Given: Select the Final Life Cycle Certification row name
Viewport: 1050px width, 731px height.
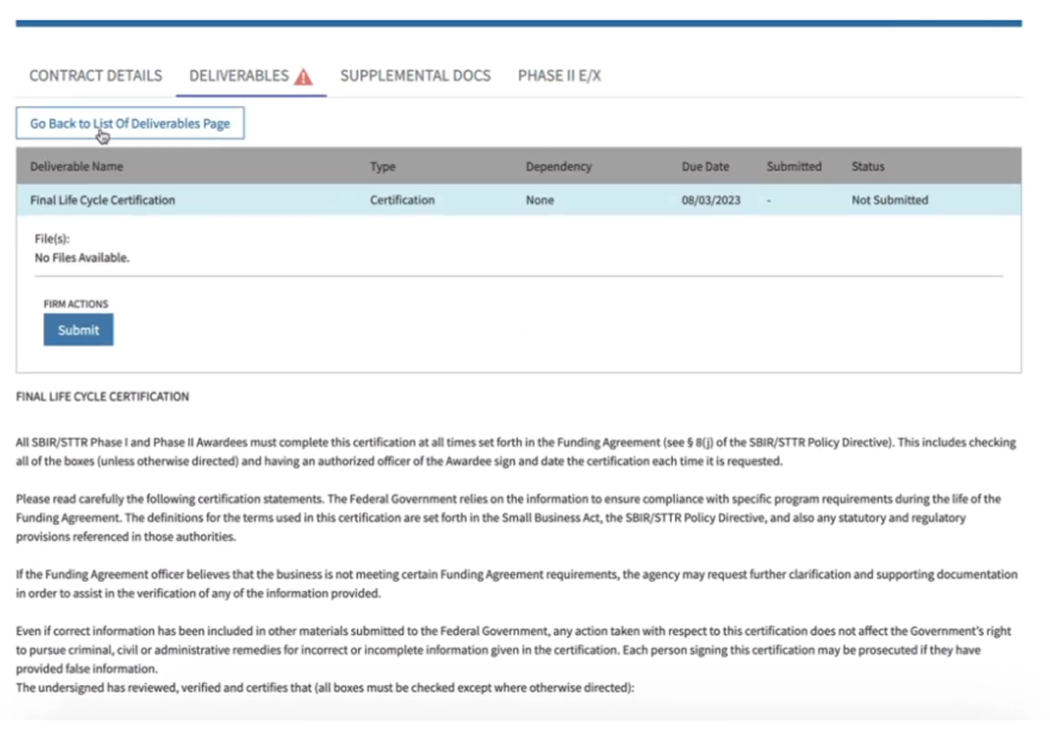Looking at the screenshot, I should (102, 200).
